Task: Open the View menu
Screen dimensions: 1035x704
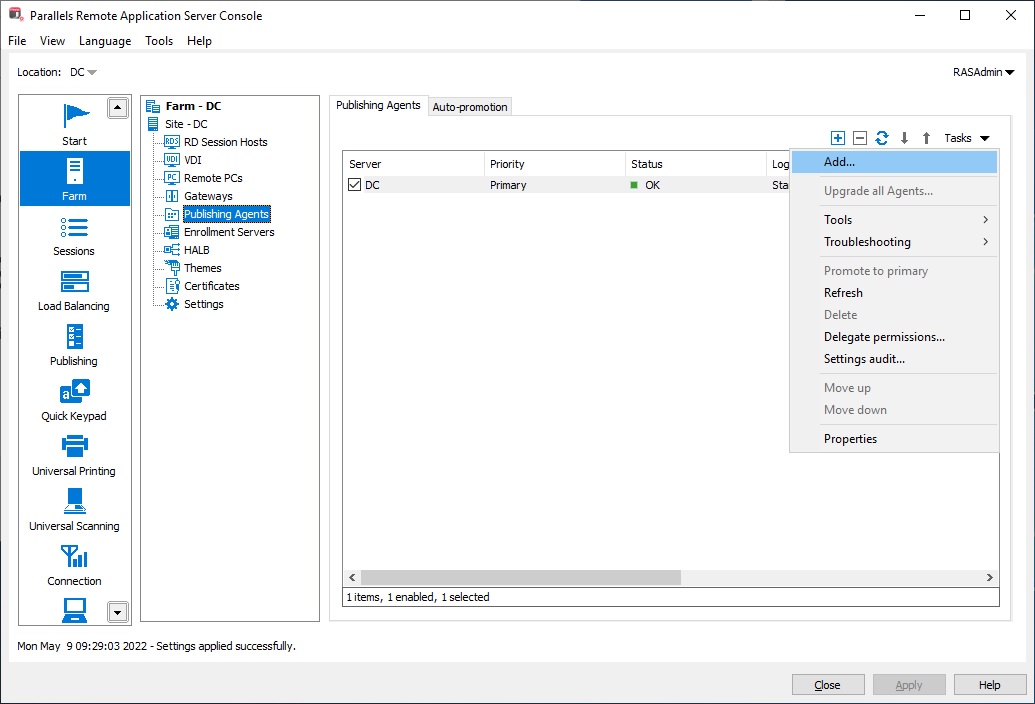Action: tap(52, 41)
